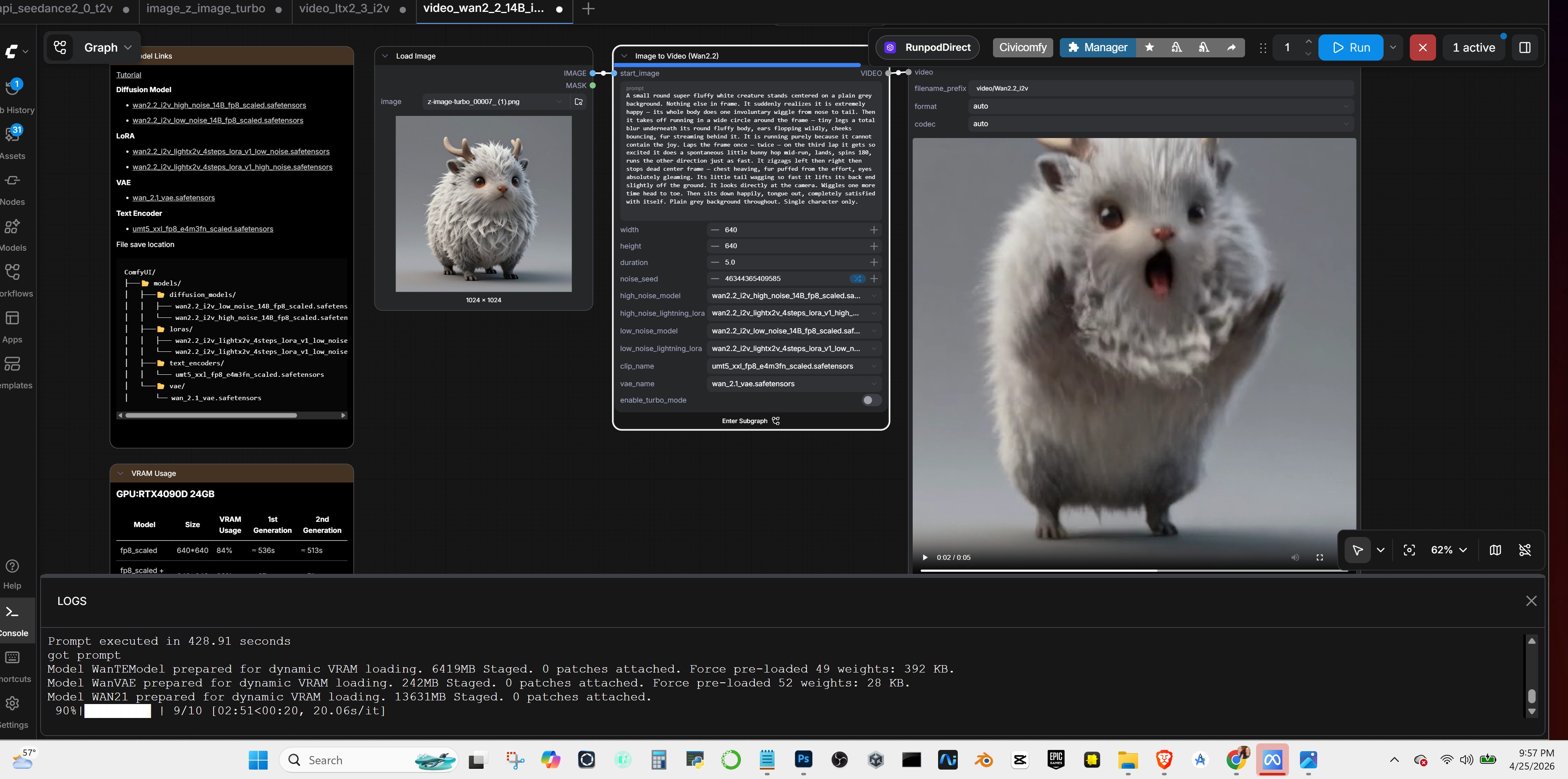Image resolution: width=1568 pixels, height=779 pixels.
Task: Toggle the Console panel in the sidebar
Action: point(13,619)
